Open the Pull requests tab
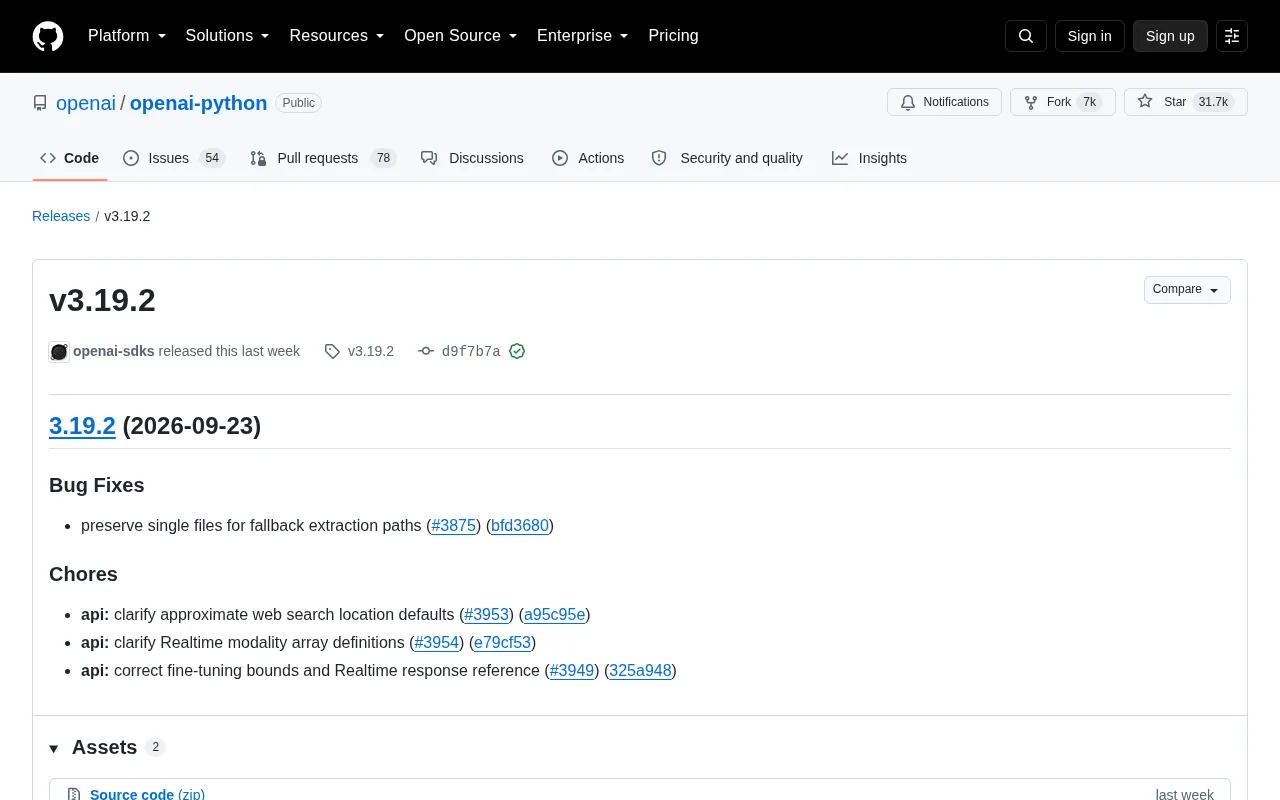Image resolution: width=1280 pixels, height=800 pixels. (x=323, y=158)
